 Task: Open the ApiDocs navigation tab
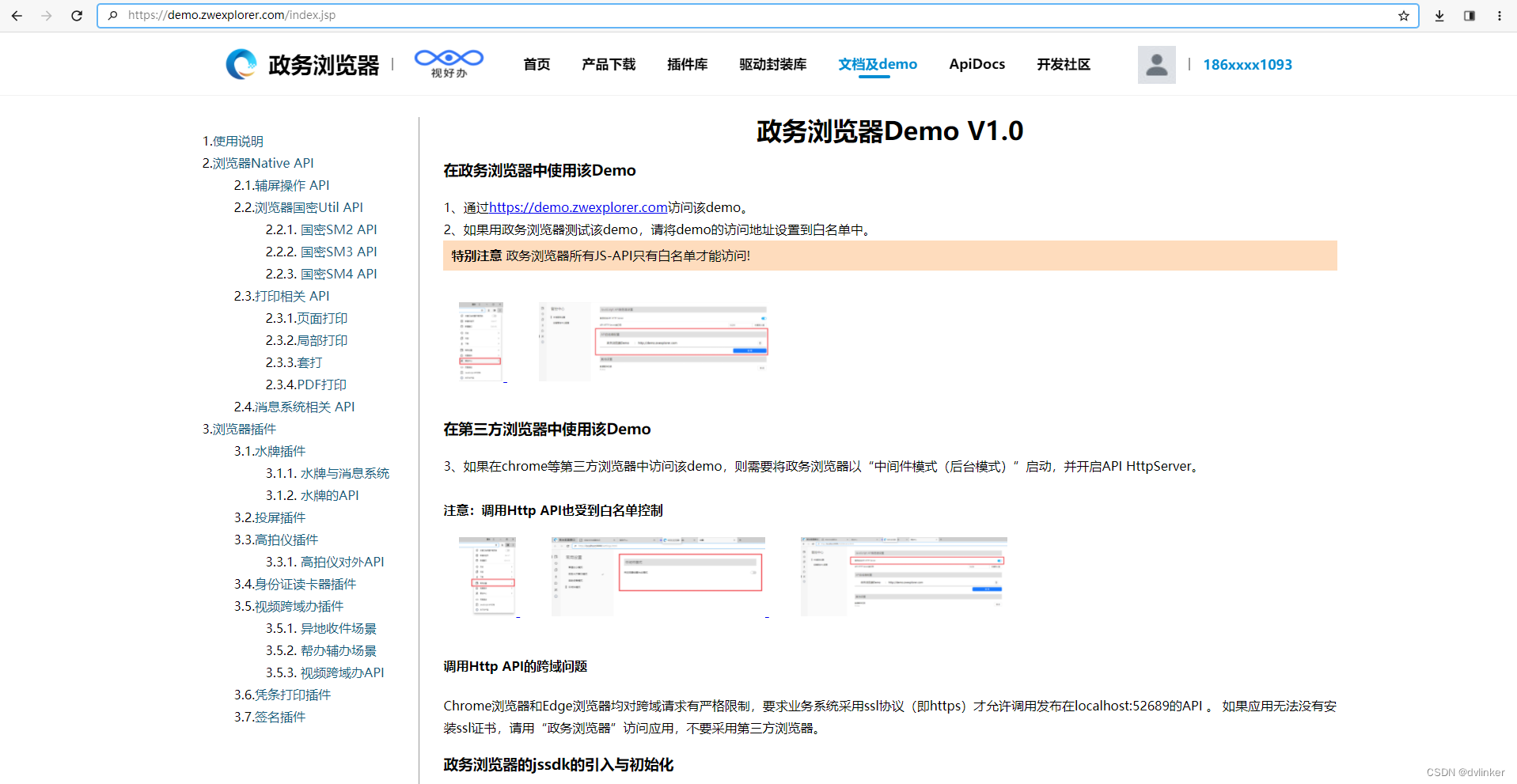977,64
